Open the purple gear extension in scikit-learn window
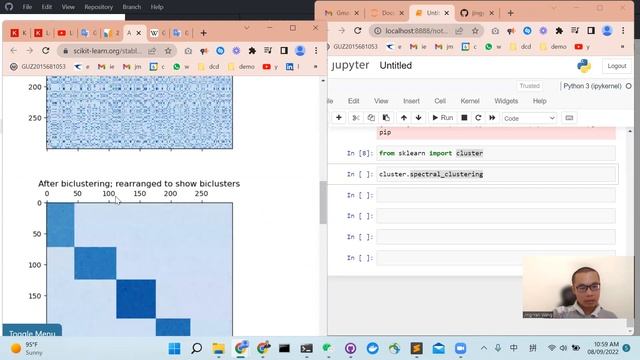Viewport: 640px width, 360px height. 236,51
